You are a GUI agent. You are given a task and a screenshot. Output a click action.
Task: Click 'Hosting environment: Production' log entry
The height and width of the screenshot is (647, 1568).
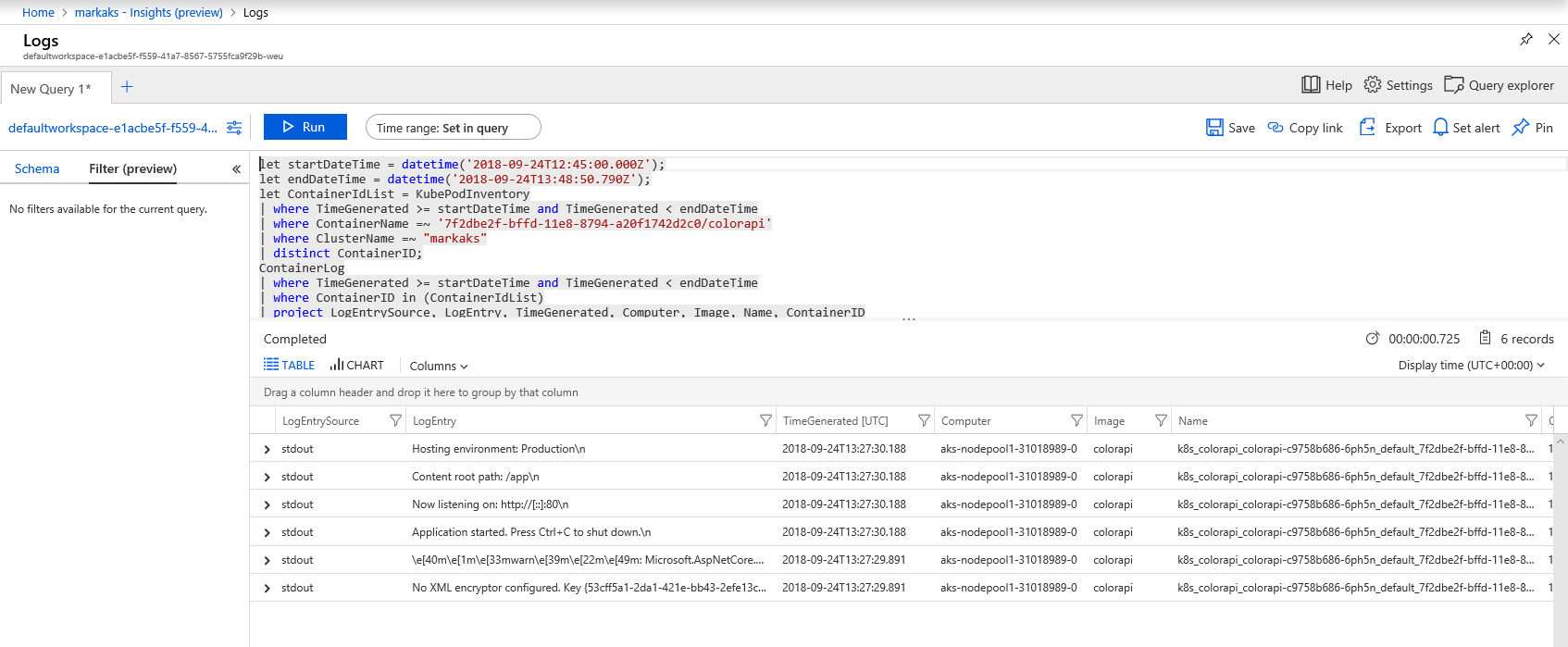[498, 449]
